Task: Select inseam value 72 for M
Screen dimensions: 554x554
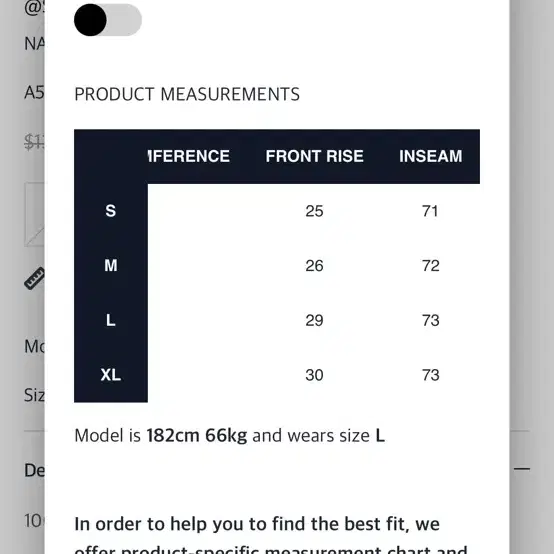Action: click(430, 265)
